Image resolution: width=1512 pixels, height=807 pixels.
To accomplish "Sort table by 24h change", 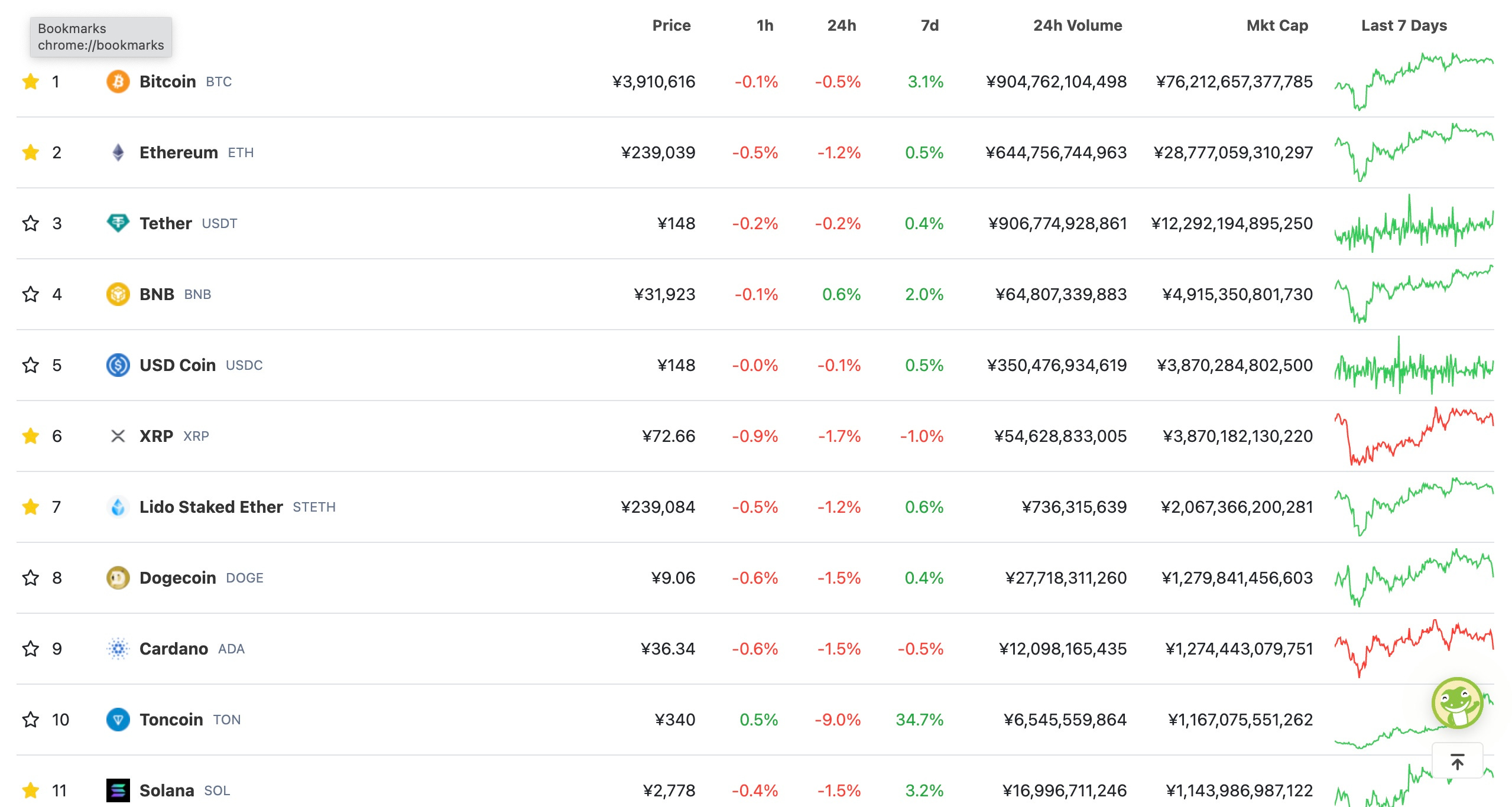I will tap(842, 25).
